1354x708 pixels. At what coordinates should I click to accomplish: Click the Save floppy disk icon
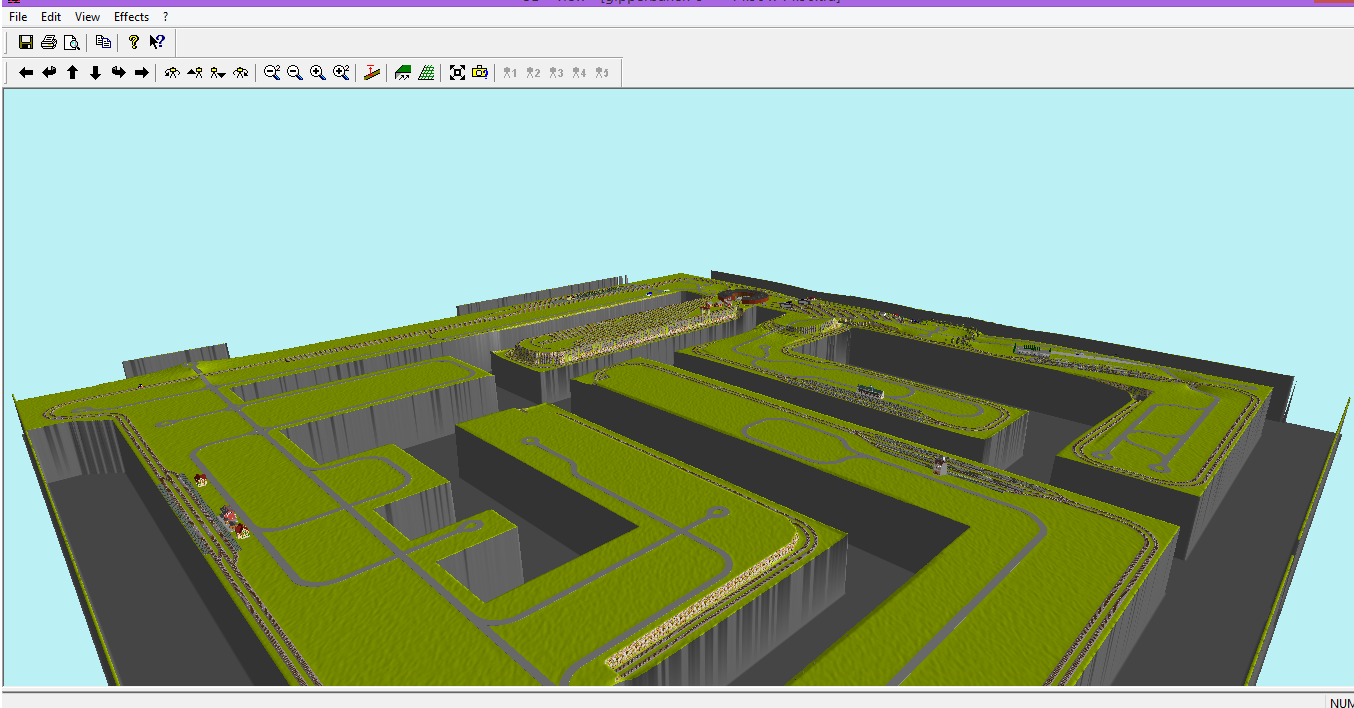26,42
